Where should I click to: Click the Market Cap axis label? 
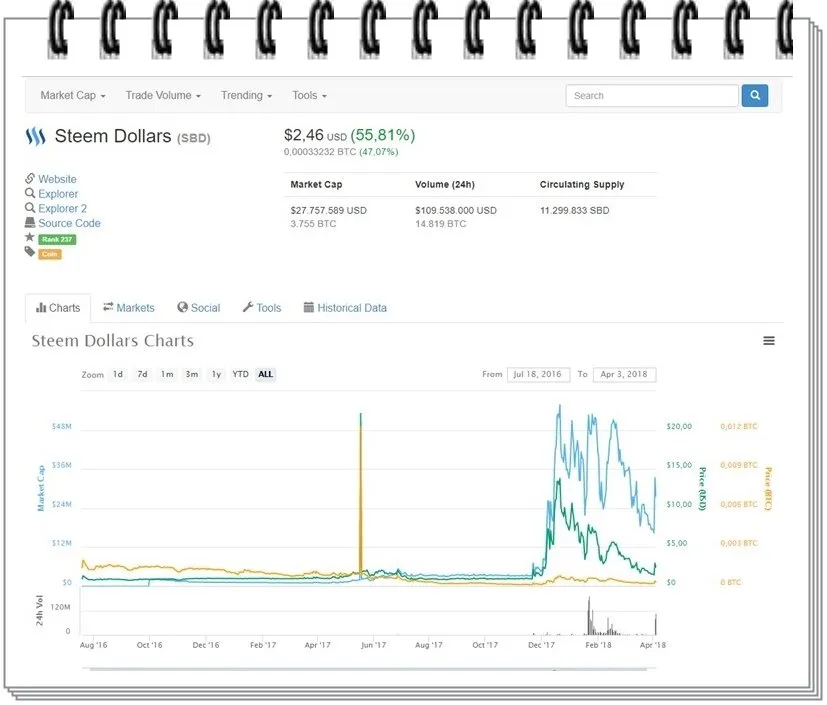pyautogui.click(x=41, y=488)
